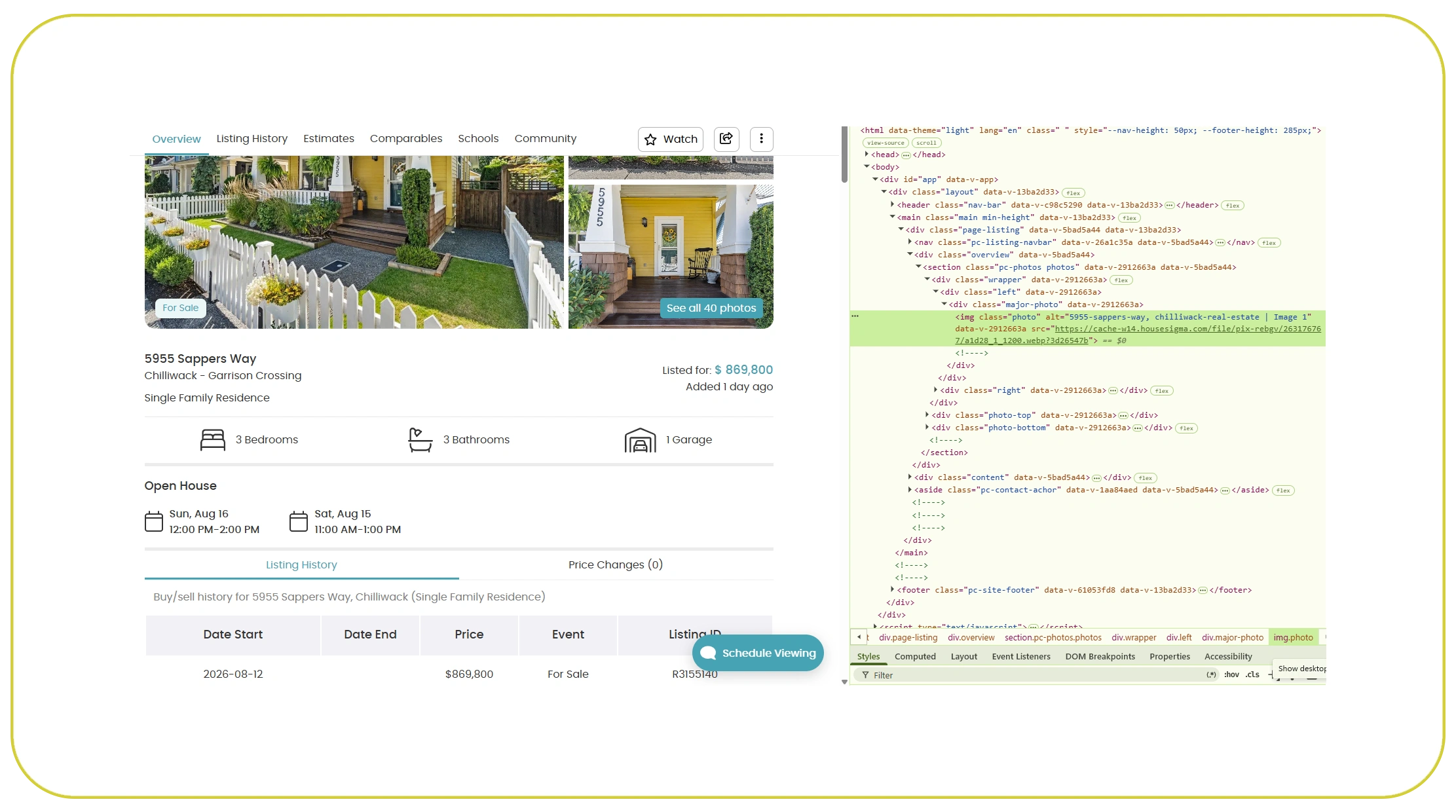Click the calendar icon for Sun, Aug 16
This screenshot has width=1456, height=812.
(154, 521)
